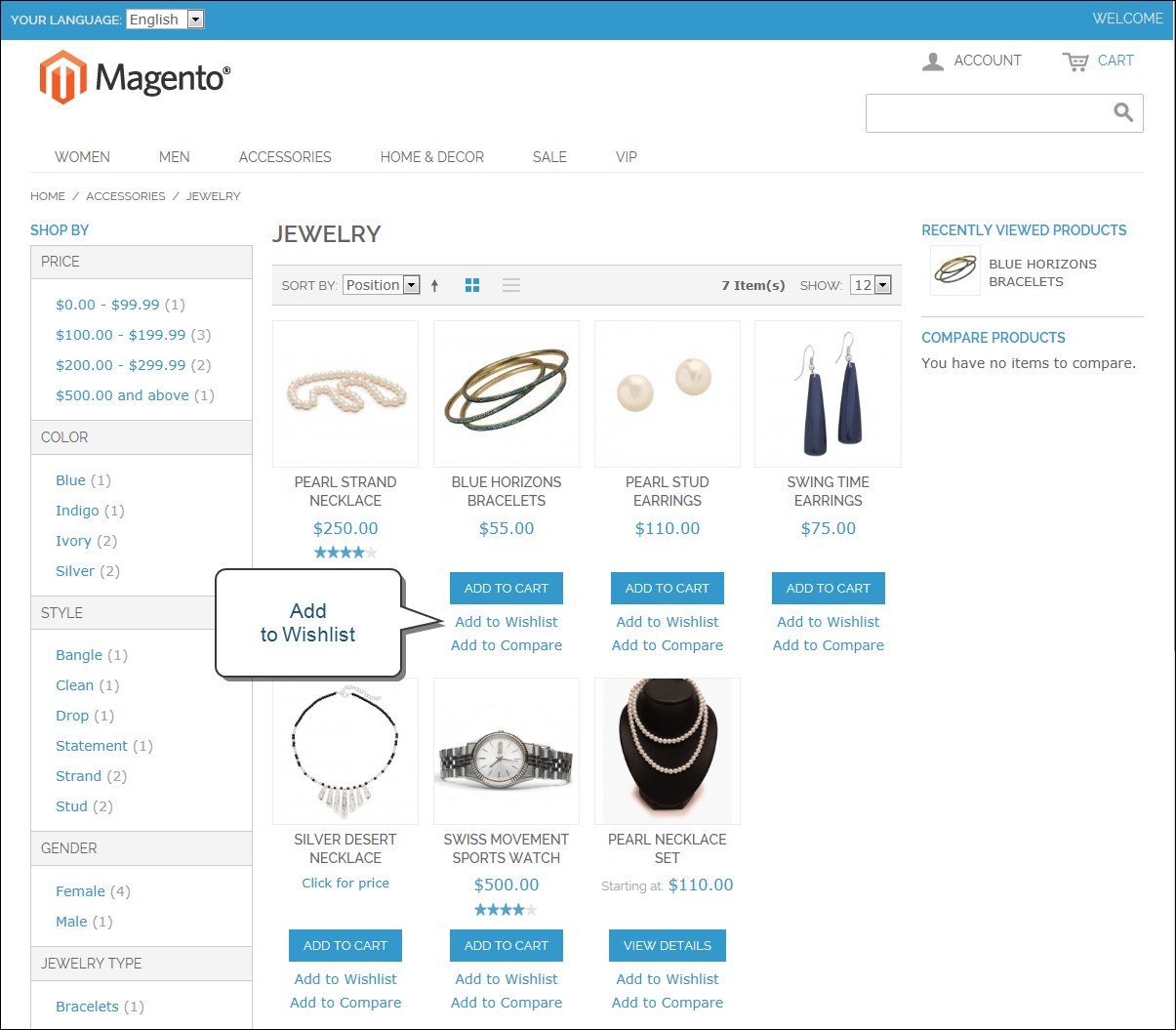Viewport: 1176px width, 1030px height.
Task: Filter by style Stud
Action: 71,806
